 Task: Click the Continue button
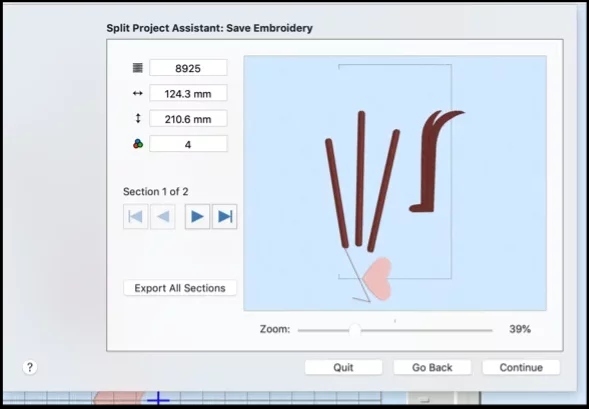click(521, 367)
